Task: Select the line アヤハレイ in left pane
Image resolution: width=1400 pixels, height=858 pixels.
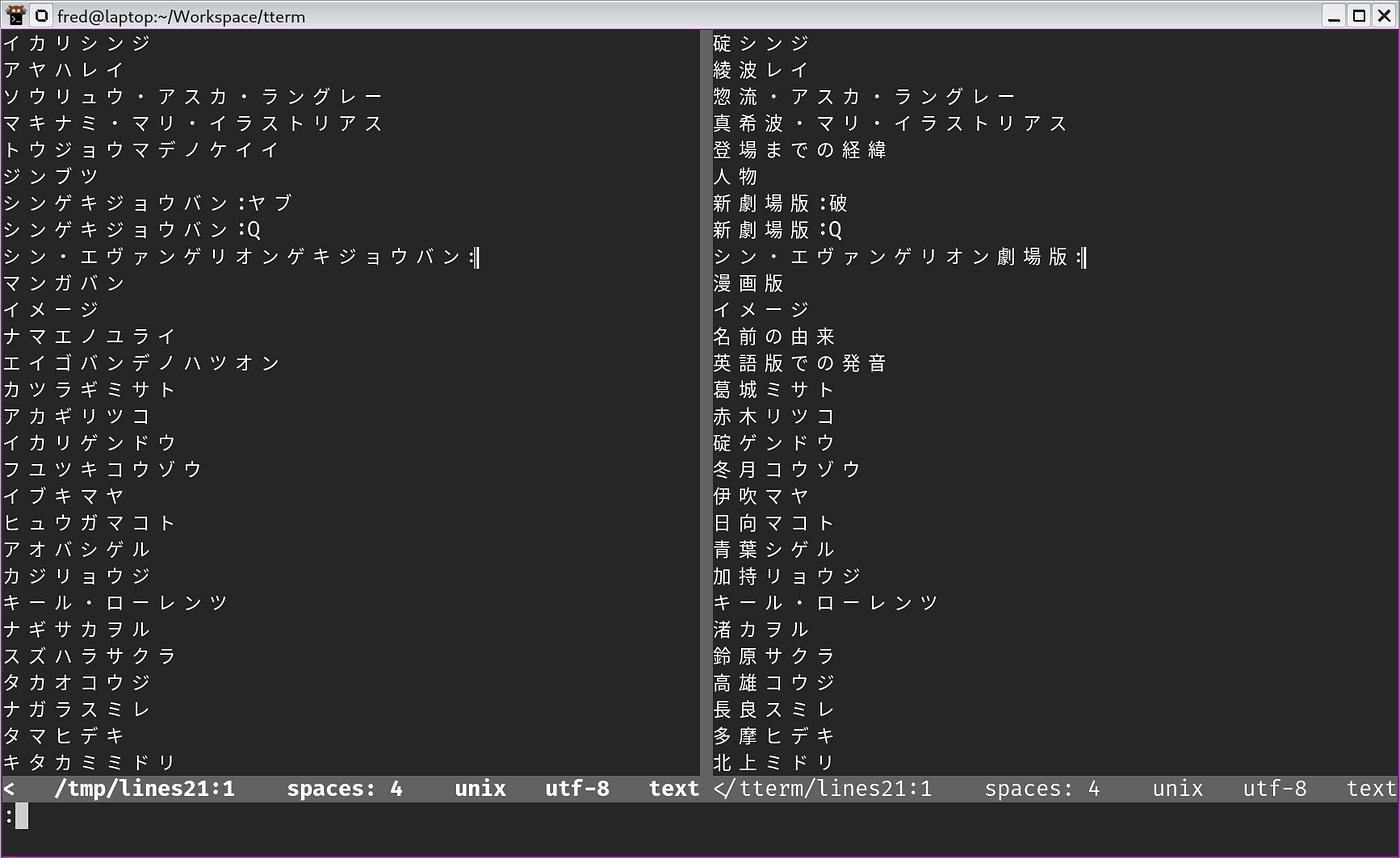Action: click(x=63, y=70)
